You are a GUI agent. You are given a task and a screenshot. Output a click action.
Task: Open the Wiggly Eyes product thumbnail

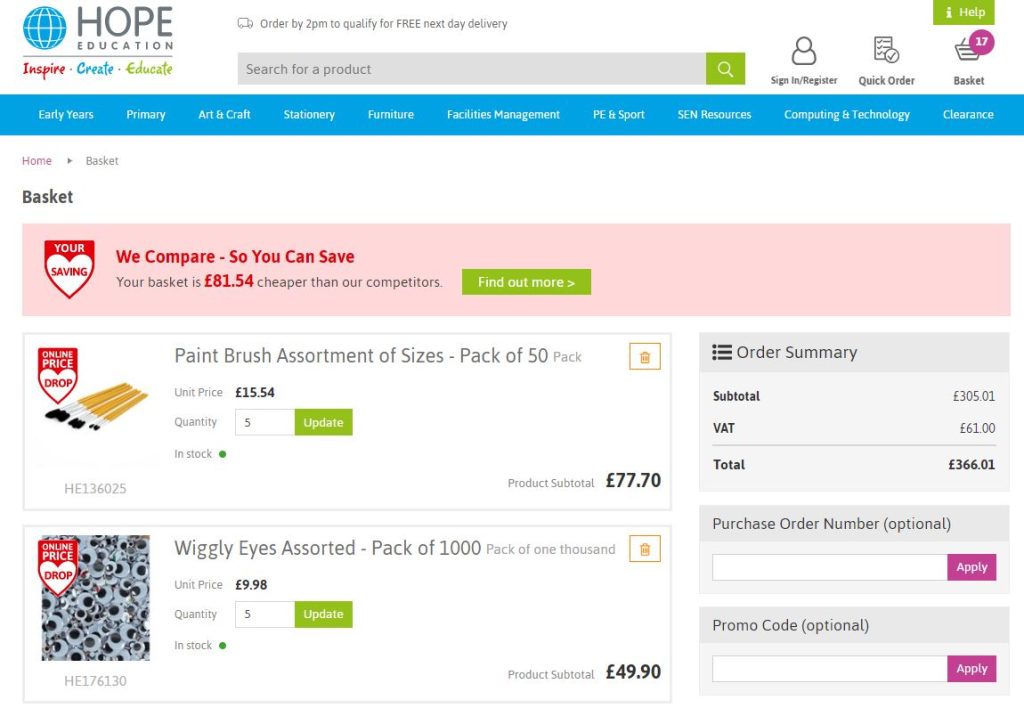[x=95, y=598]
